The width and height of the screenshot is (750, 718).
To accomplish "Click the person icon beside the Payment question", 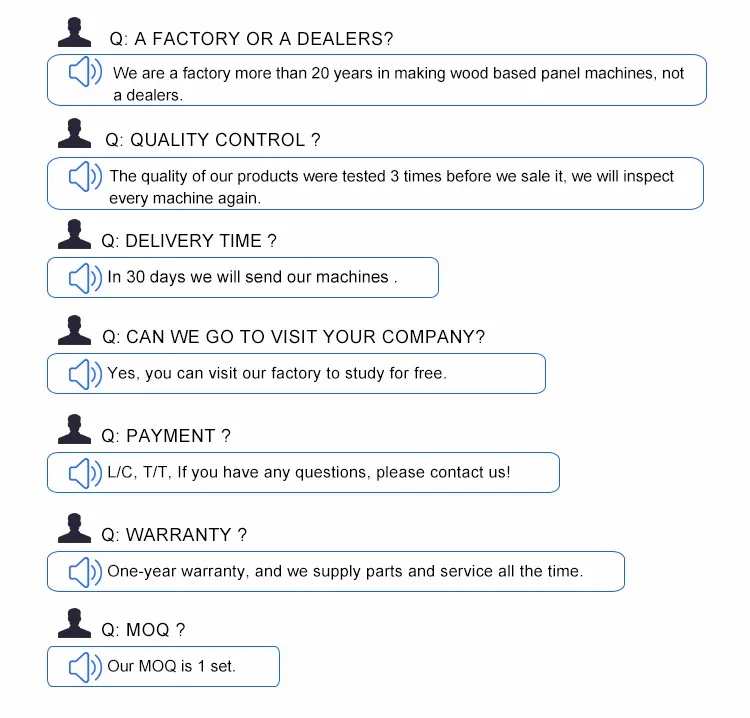I will 74,430.
